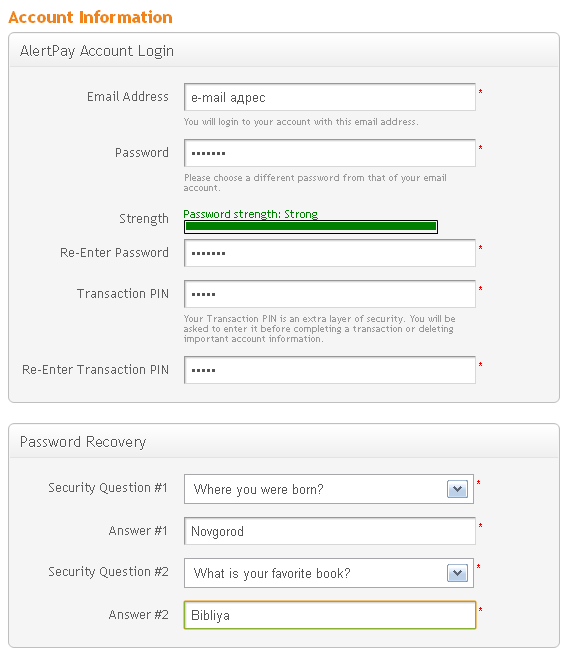Click the Transaction PIN field
Image resolution: width=574 pixels, height=649 pixels.
coord(329,294)
